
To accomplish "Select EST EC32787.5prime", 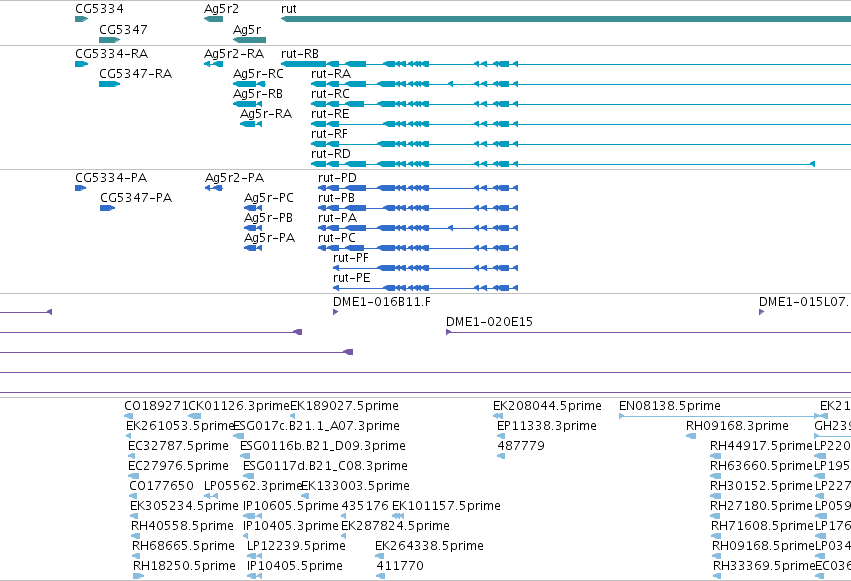I will point(179,446).
